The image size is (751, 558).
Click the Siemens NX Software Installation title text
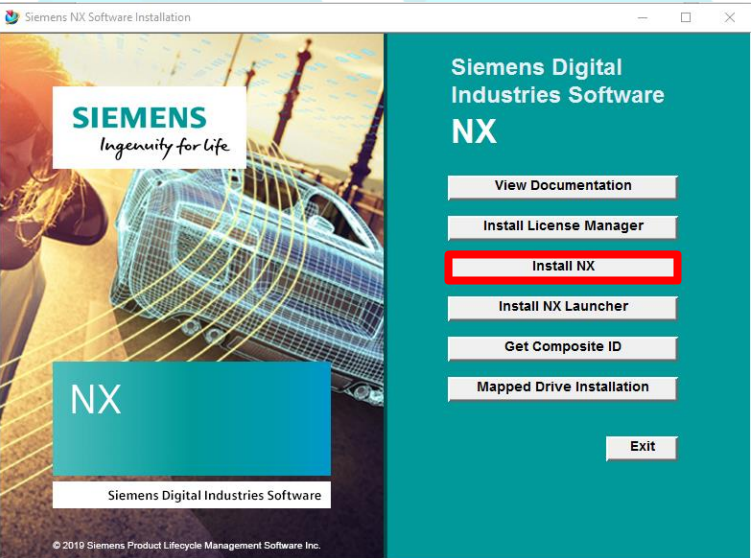[108, 17]
